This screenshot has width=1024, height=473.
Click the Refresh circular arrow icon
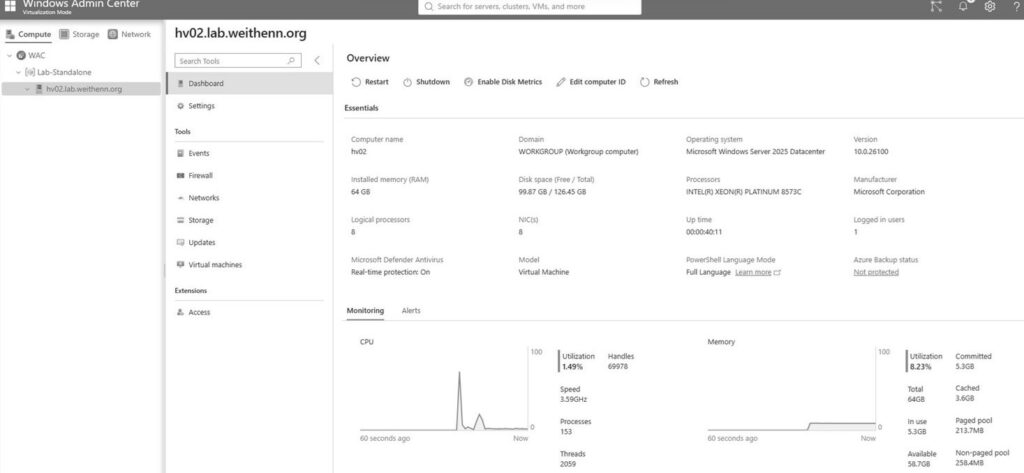tap(645, 82)
